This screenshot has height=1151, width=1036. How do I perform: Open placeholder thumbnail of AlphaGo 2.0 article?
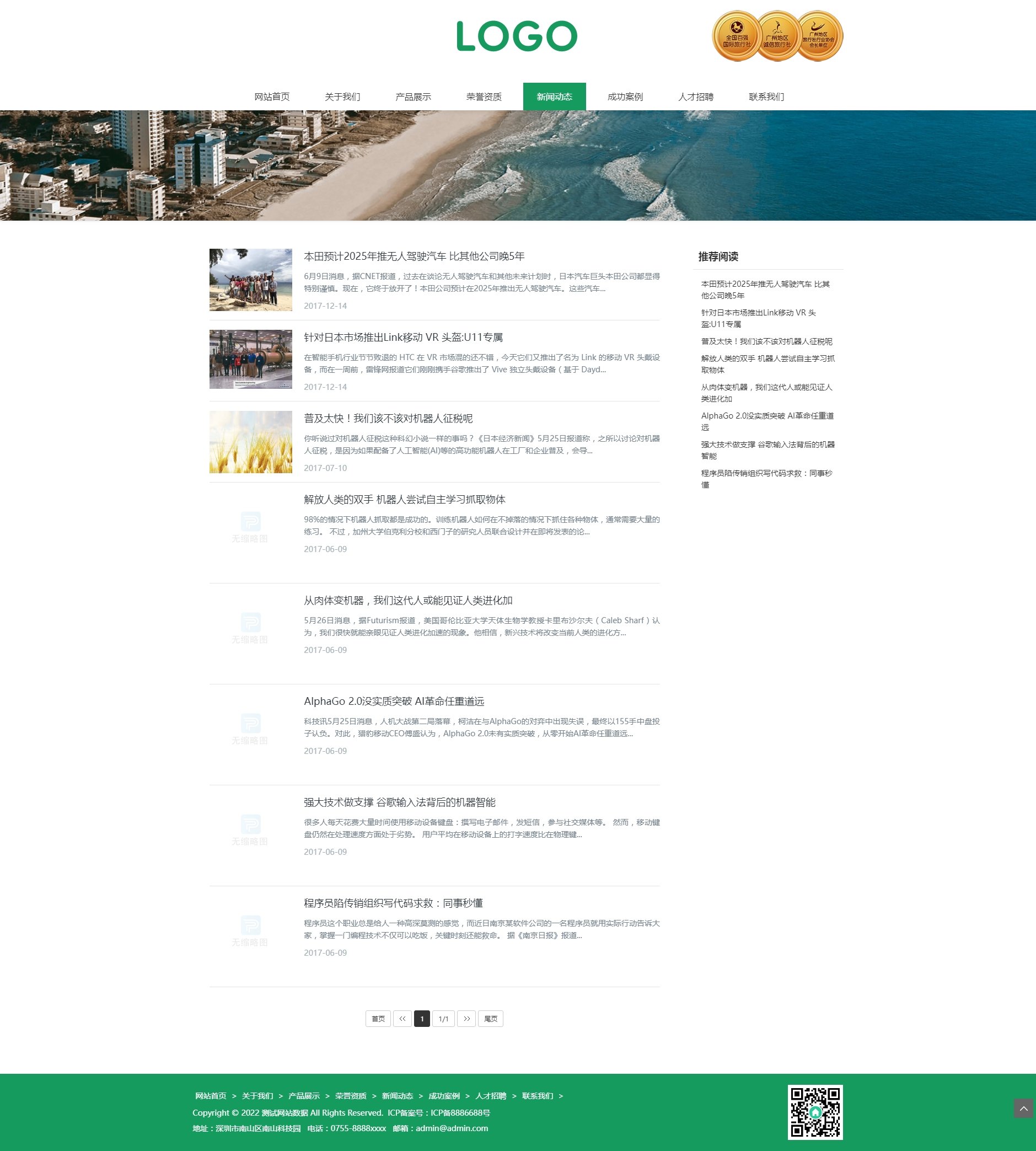tap(250, 728)
